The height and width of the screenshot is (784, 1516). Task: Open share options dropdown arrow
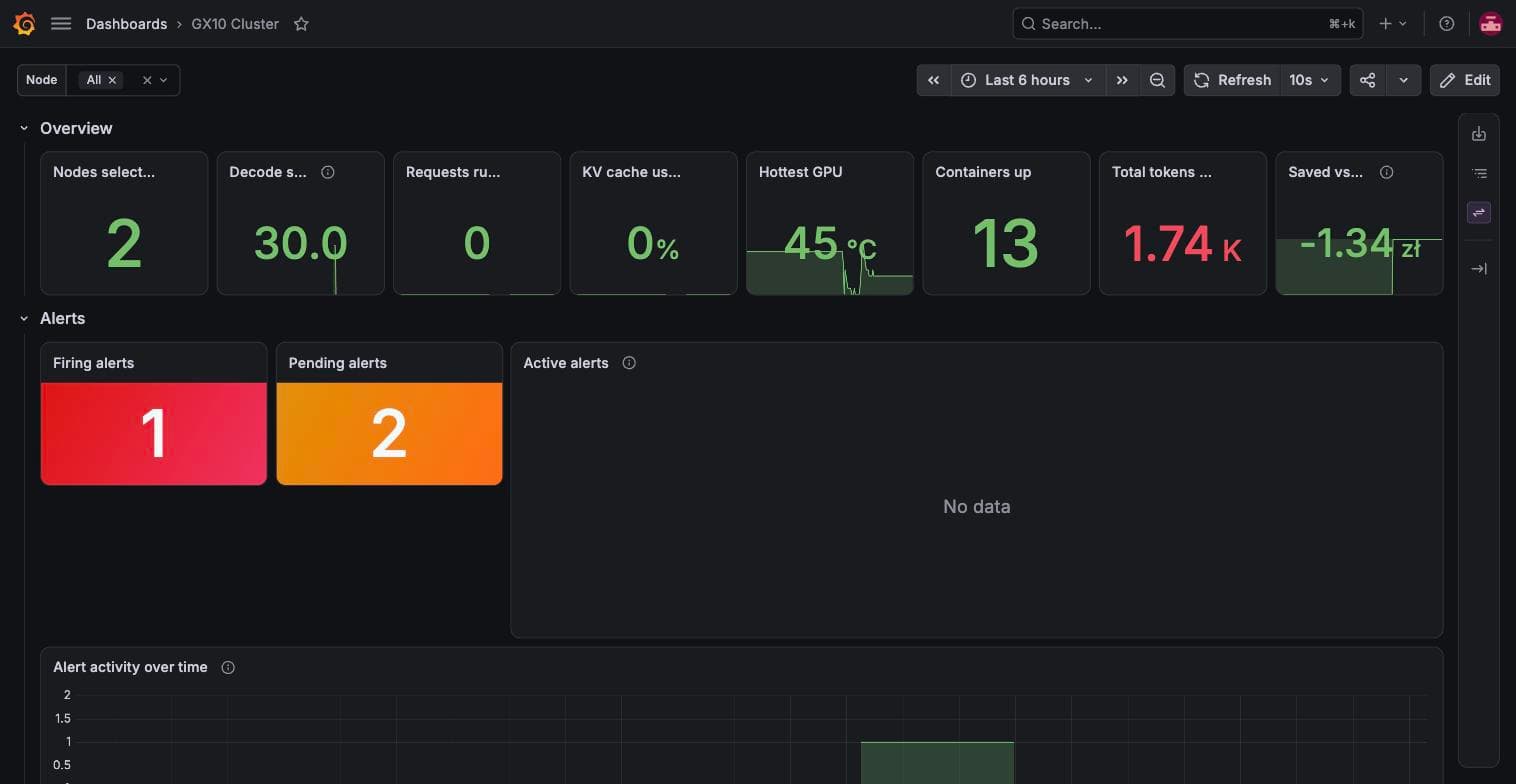coord(1403,80)
